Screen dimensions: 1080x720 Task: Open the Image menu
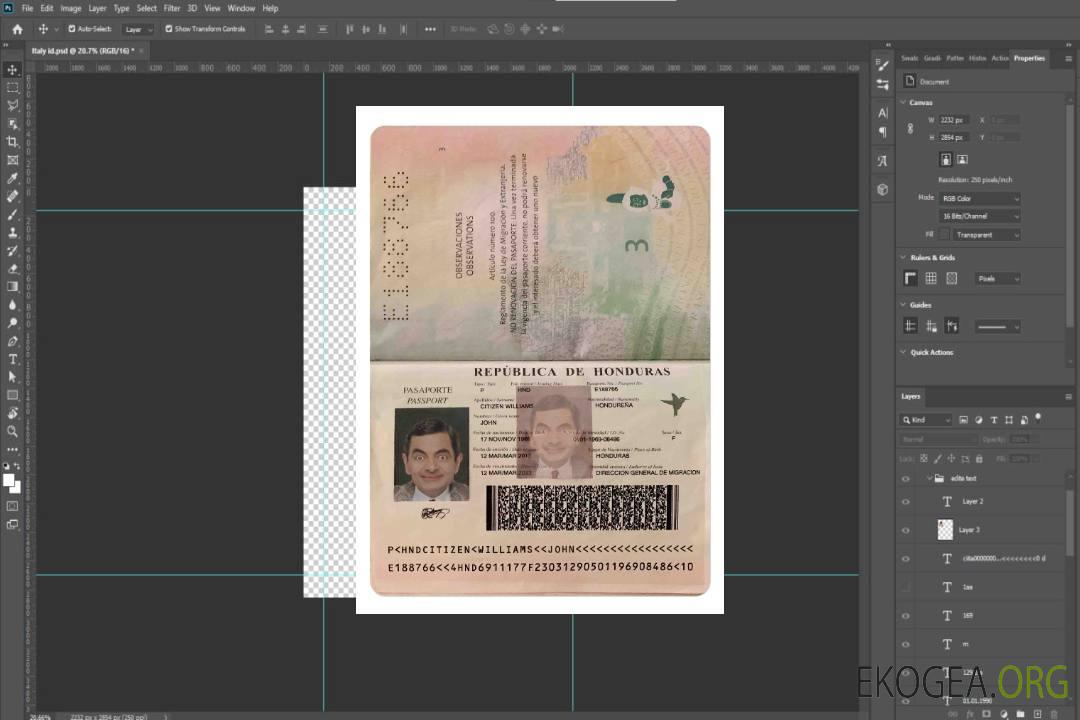[x=70, y=8]
